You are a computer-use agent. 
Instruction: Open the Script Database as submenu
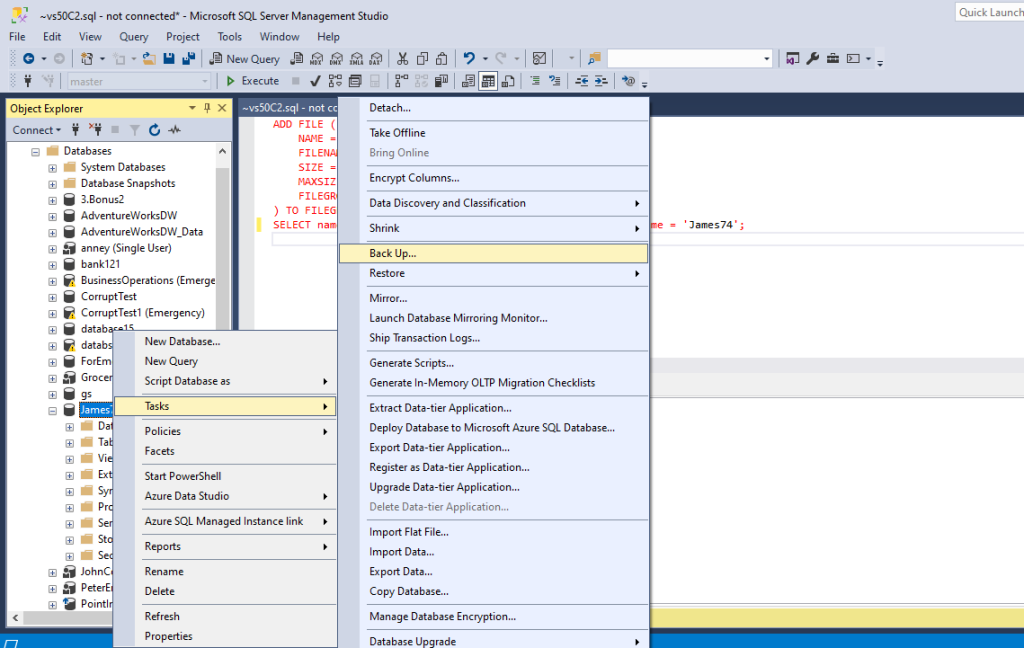tap(225, 381)
